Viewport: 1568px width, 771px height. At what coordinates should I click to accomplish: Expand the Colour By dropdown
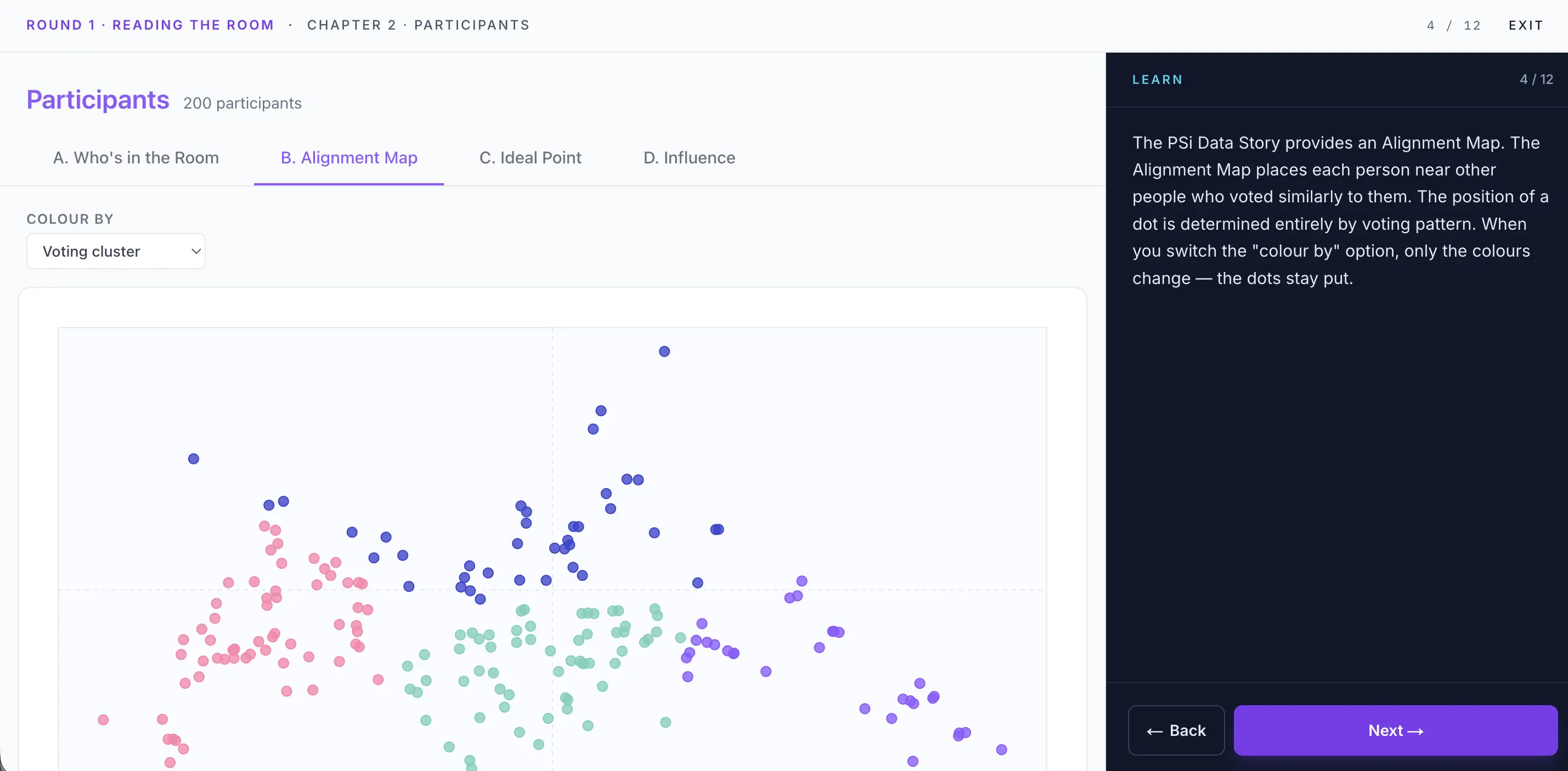(116, 251)
